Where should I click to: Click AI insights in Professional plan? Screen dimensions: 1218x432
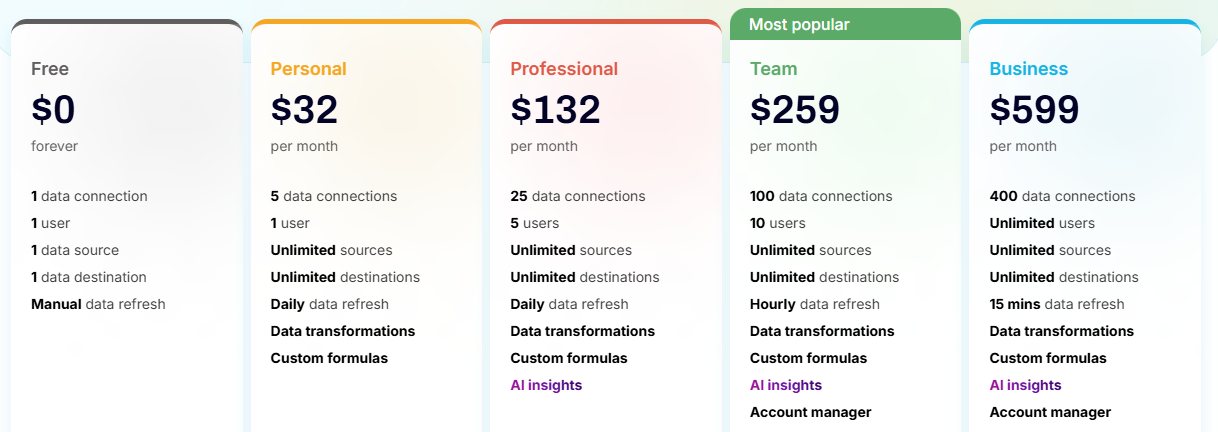click(x=546, y=385)
